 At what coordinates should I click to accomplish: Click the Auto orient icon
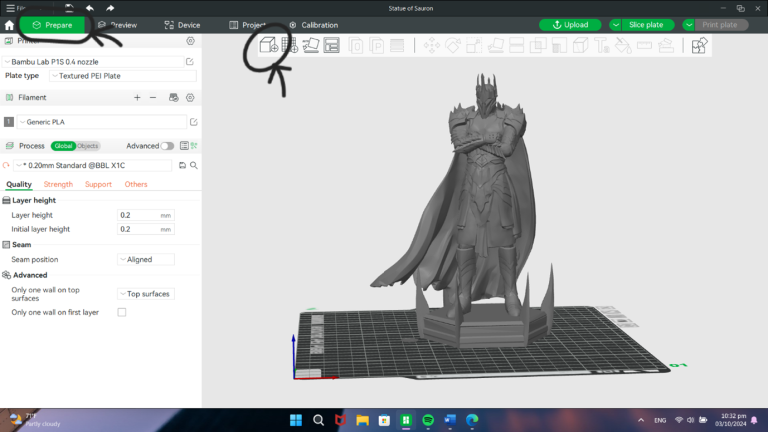(311, 45)
